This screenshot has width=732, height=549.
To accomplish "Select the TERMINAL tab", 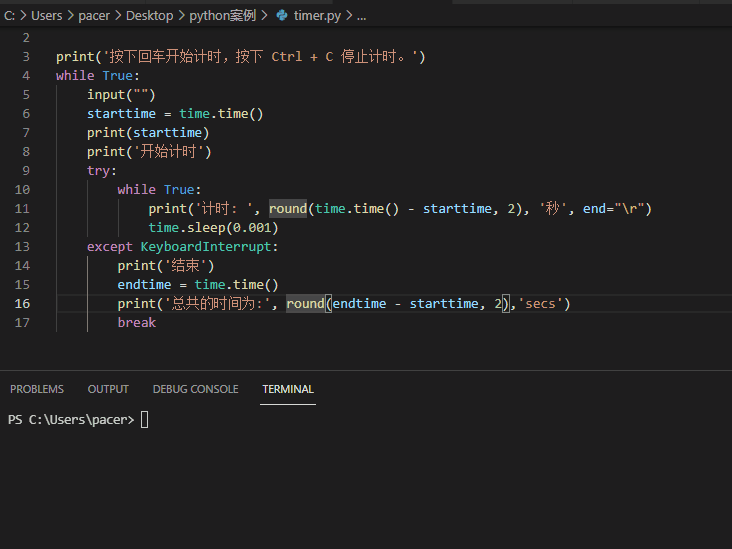I will [x=288, y=389].
